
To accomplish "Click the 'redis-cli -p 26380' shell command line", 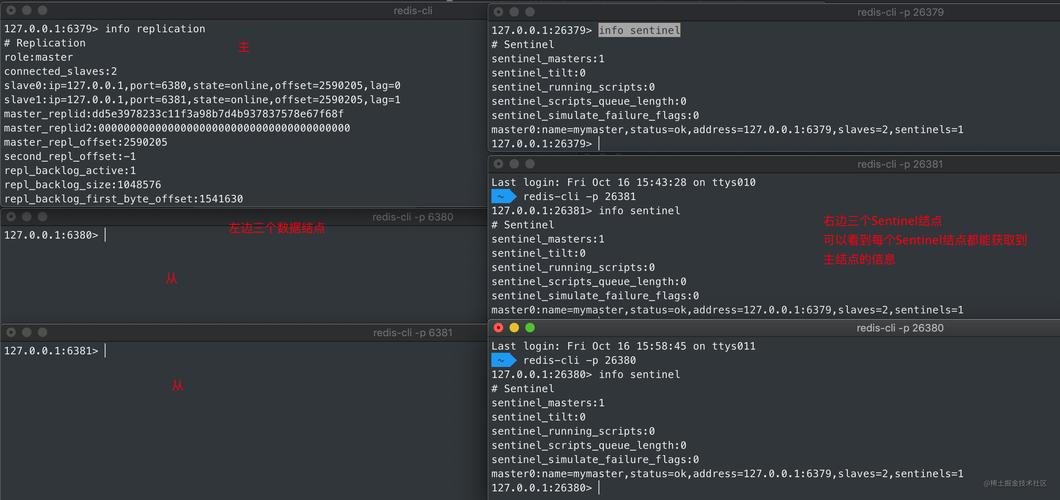I will pos(579,360).
